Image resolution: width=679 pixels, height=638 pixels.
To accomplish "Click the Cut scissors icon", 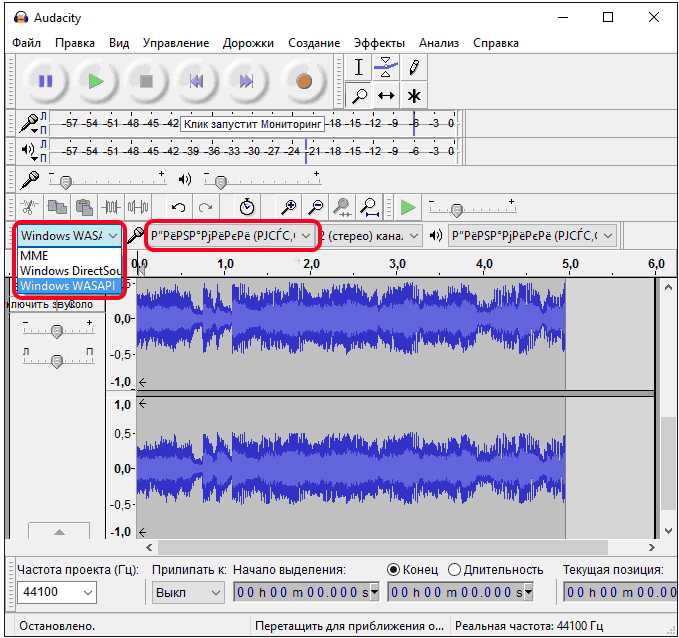I will coord(29,207).
